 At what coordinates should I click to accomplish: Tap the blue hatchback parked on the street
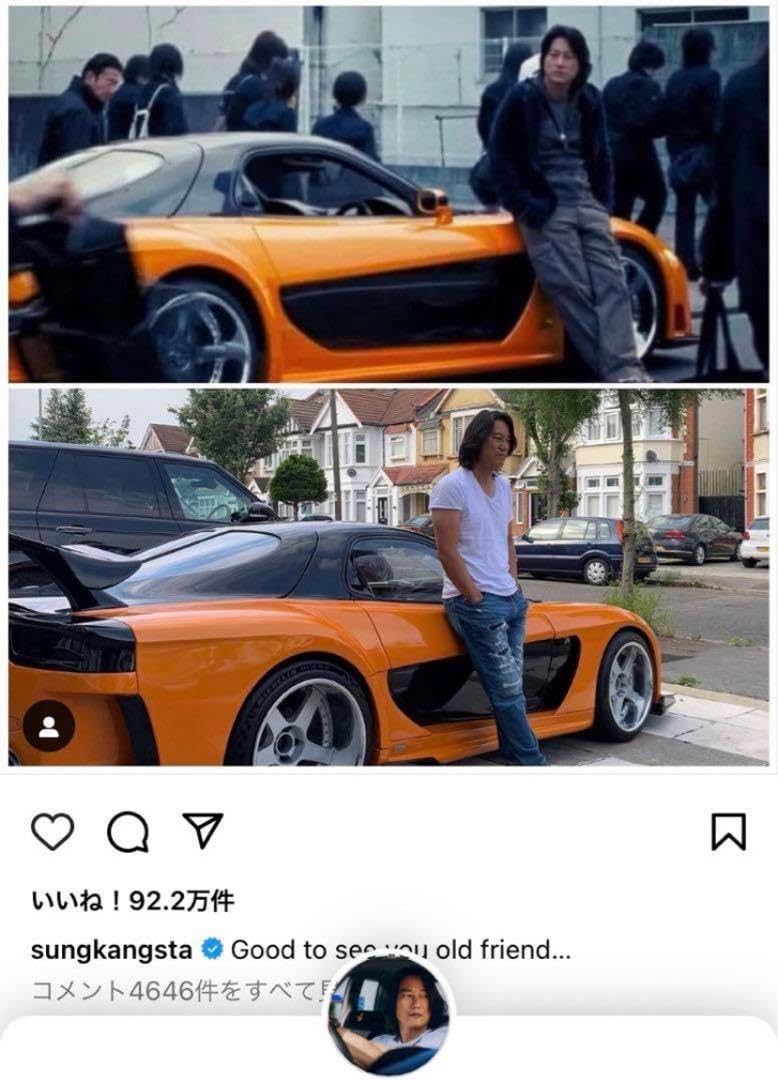585,549
